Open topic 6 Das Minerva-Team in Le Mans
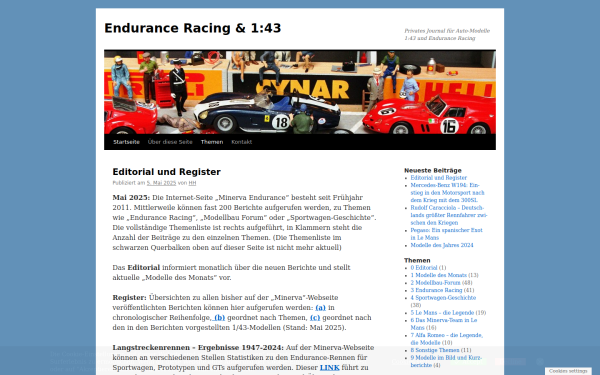600x375 pixels. 444,324
